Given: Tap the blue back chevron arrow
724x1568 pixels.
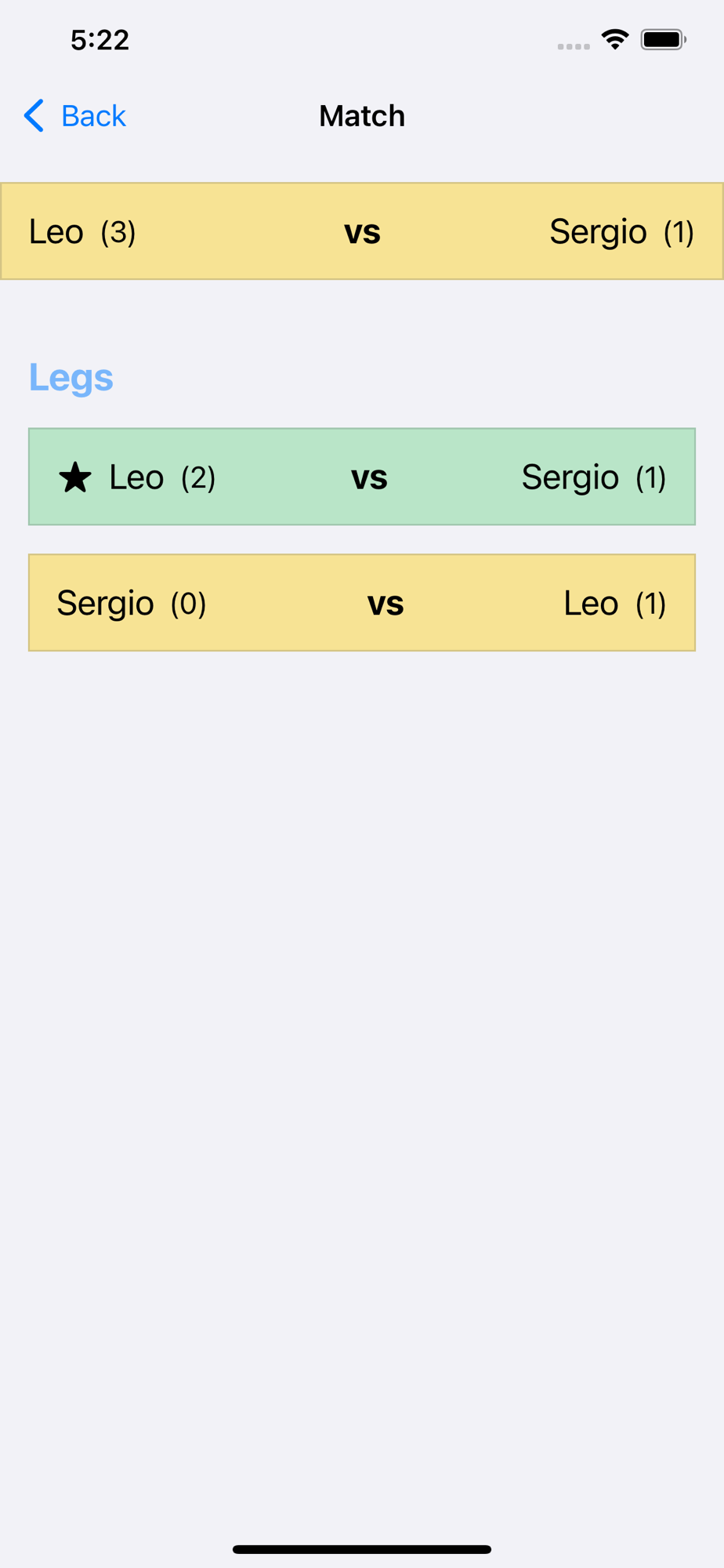Looking at the screenshot, I should coord(34,116).
